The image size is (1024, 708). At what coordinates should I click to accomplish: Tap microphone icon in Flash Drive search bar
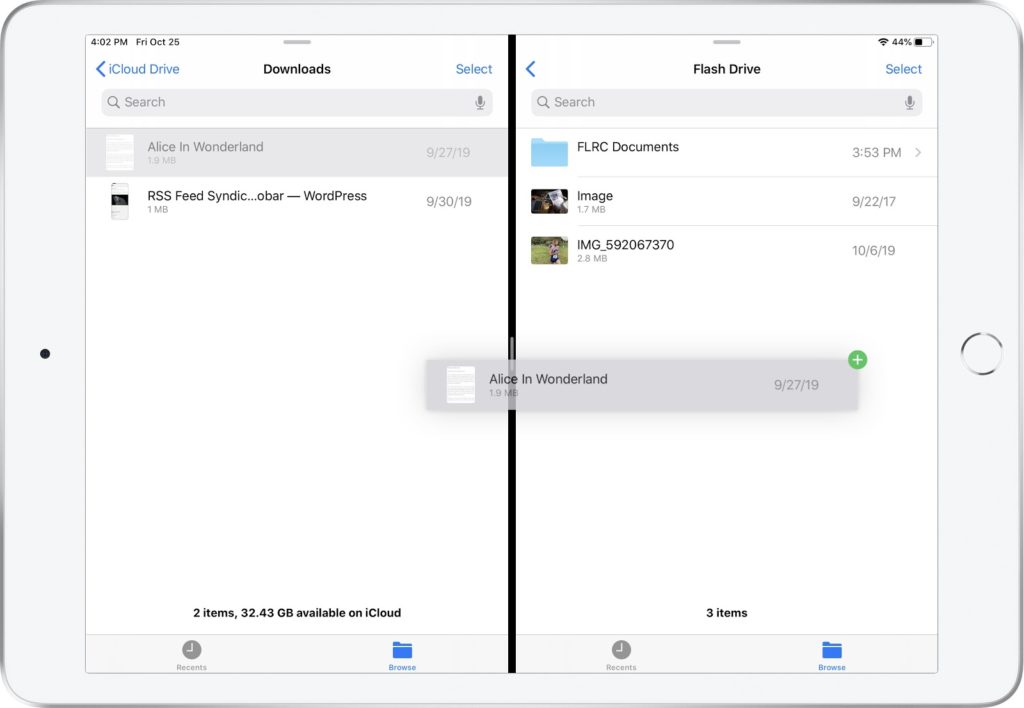tap(909, 102)
